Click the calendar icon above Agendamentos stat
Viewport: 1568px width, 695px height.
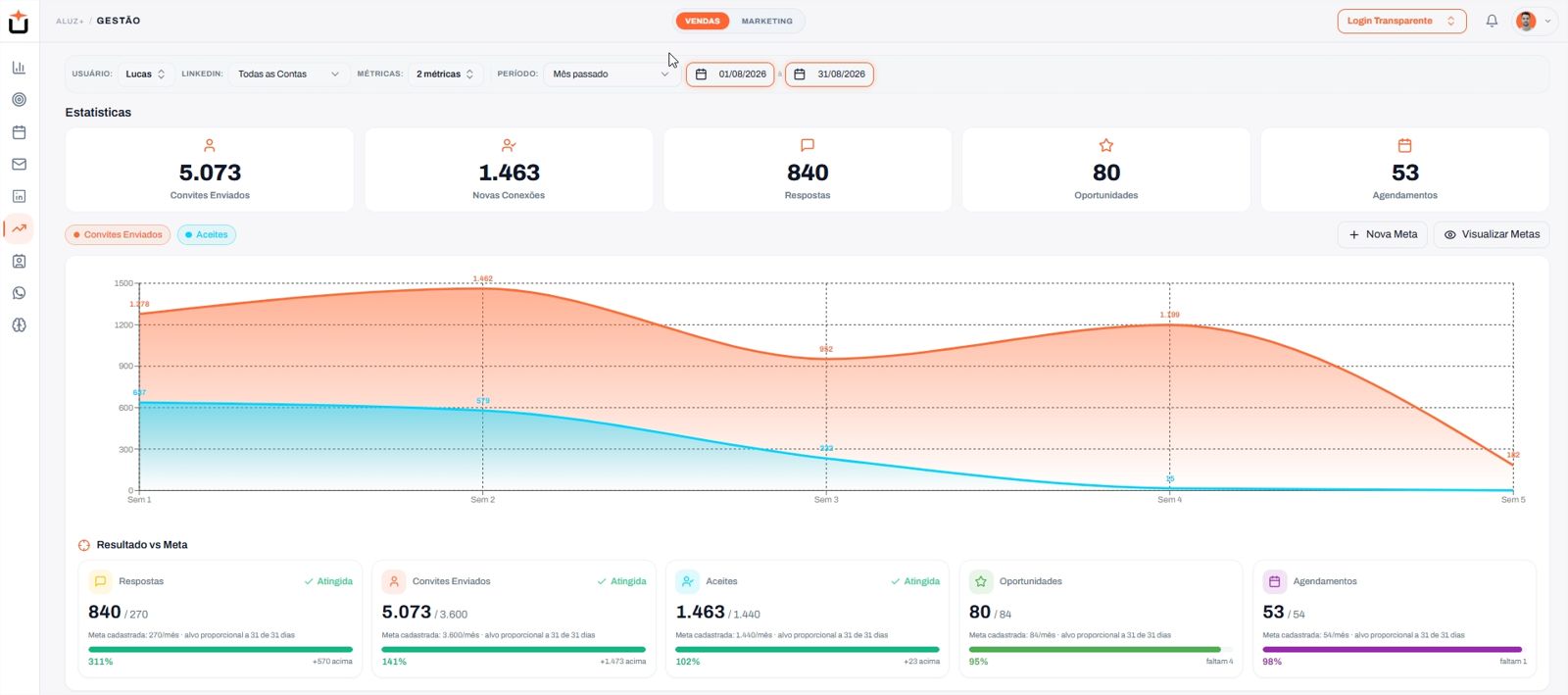(1404, 145)
